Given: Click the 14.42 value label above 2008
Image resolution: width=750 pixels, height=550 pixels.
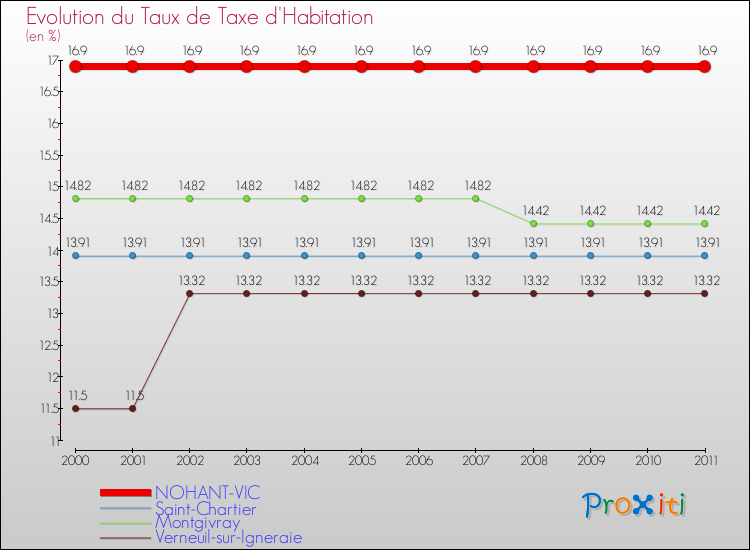Looking at the screenshot, I should coord(535,210).
